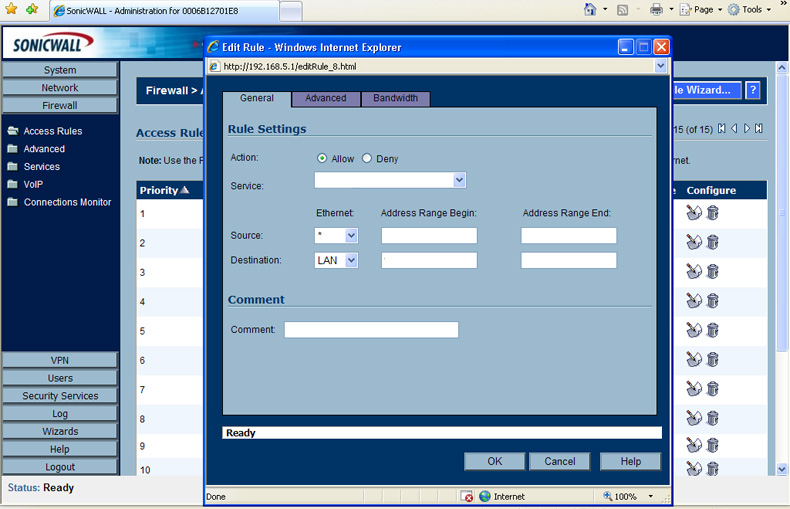Click the Source Address Range Begin field
790x509 pixels.
pos(429,235)
